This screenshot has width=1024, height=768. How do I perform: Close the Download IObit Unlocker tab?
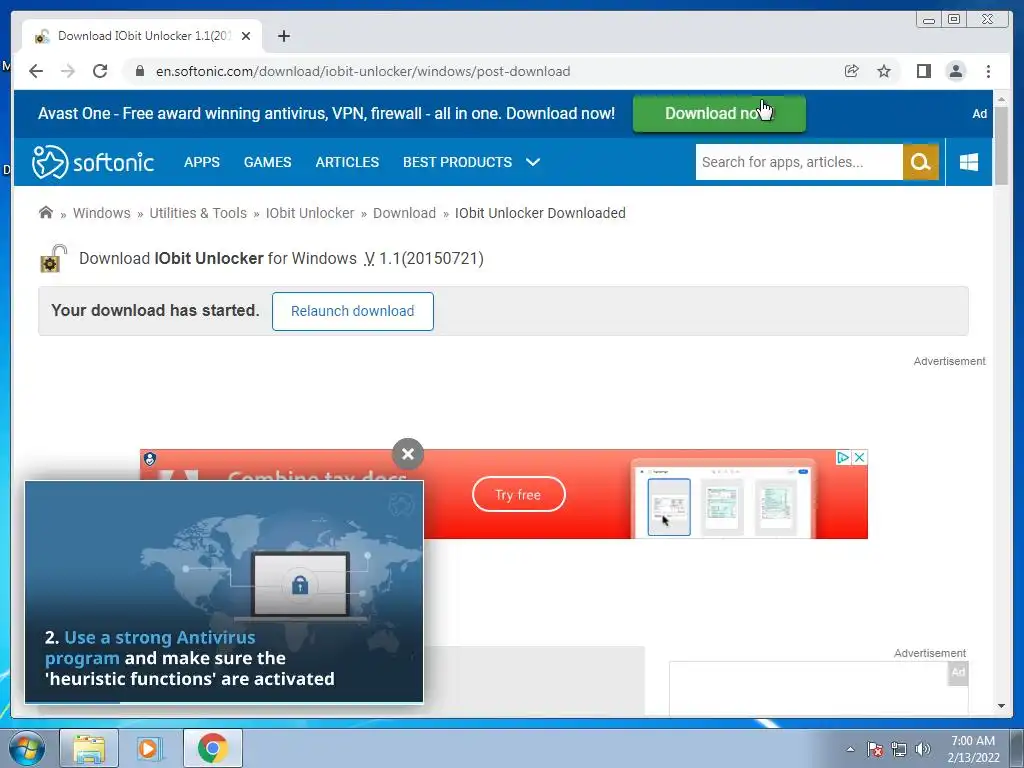point(246,36)
